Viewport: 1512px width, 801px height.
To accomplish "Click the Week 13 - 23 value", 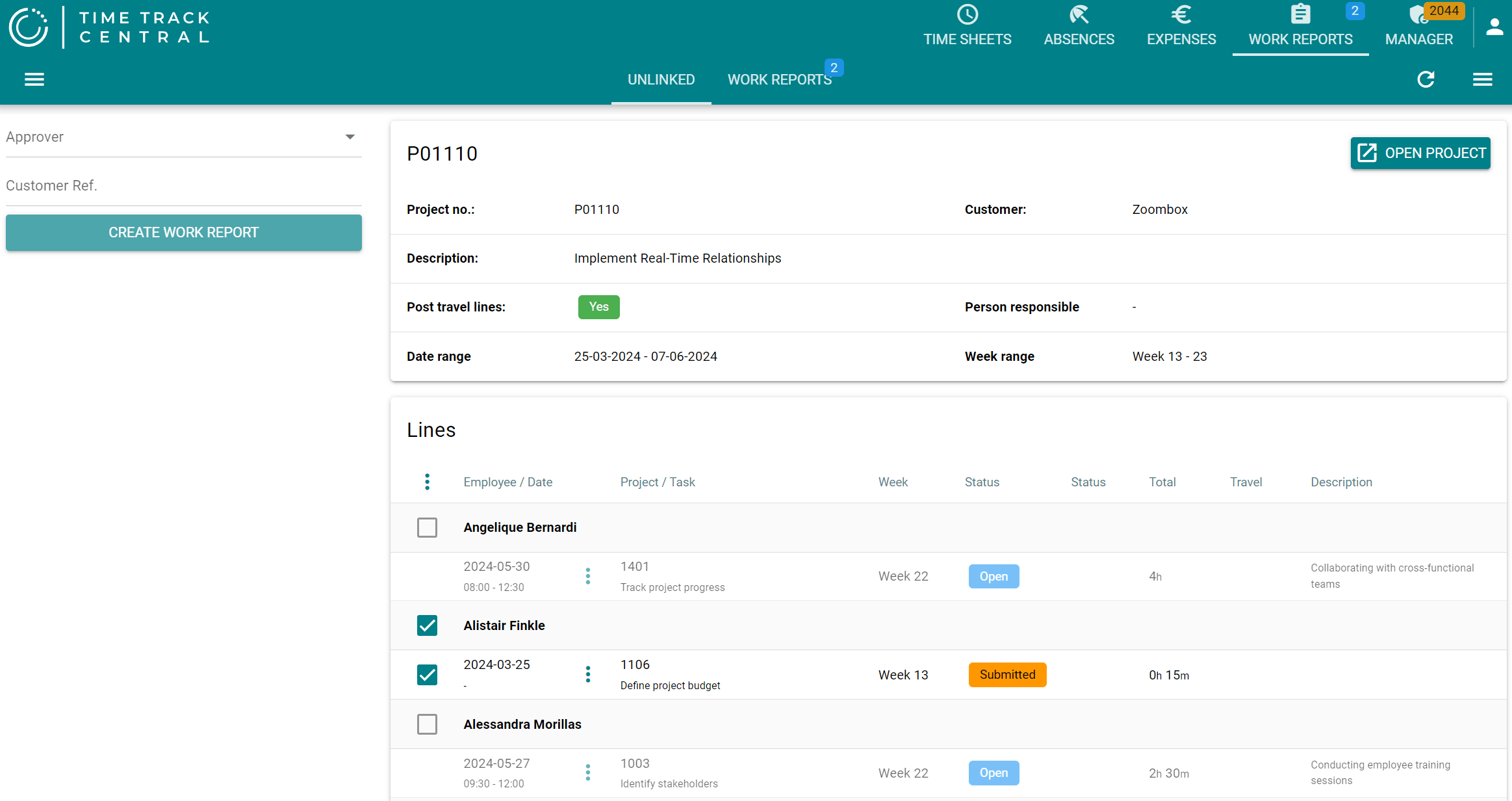I will click(x=1170, y=356).
